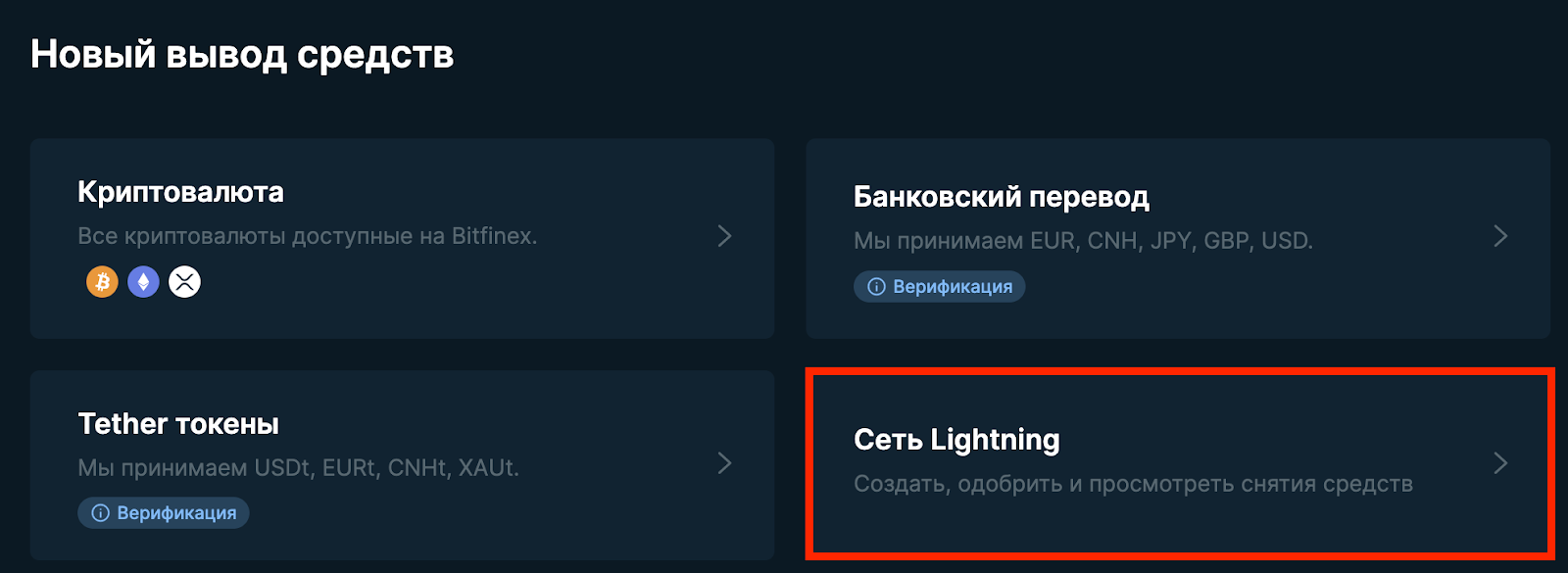The height and width of the screenshot is (573, 1568).
Task: Click the info icon in bank transfer verification badge
Action: tap(876, 287)
